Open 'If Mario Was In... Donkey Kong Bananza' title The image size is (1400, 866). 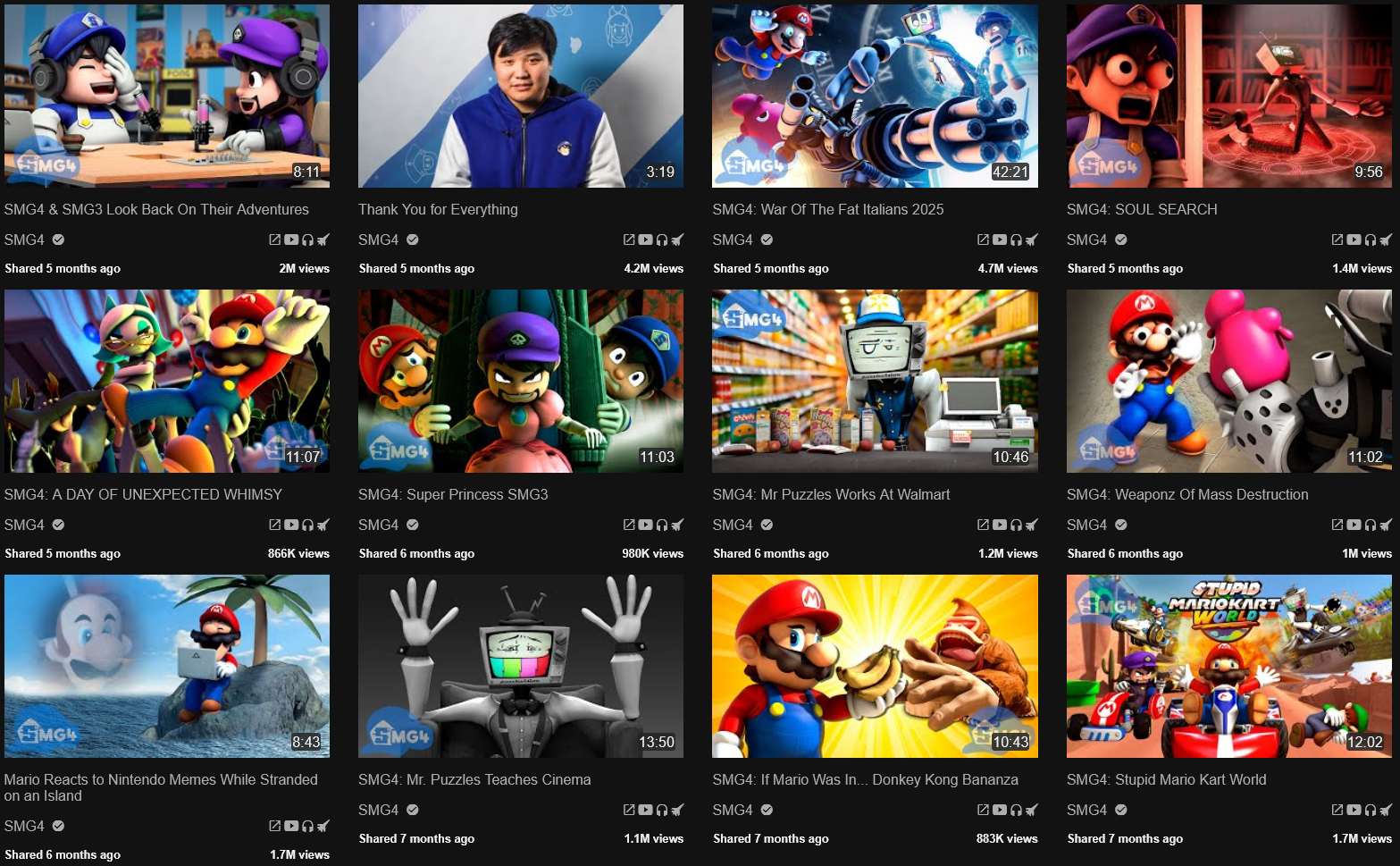(x=865, y=779)
